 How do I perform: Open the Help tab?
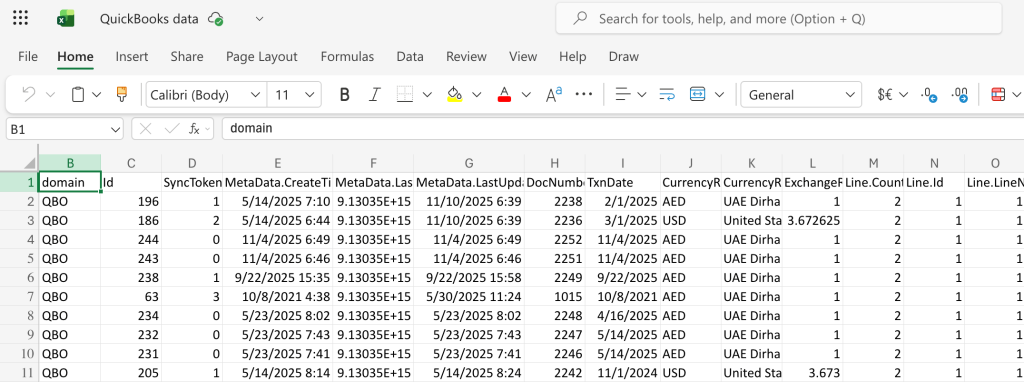click(572, 57)
